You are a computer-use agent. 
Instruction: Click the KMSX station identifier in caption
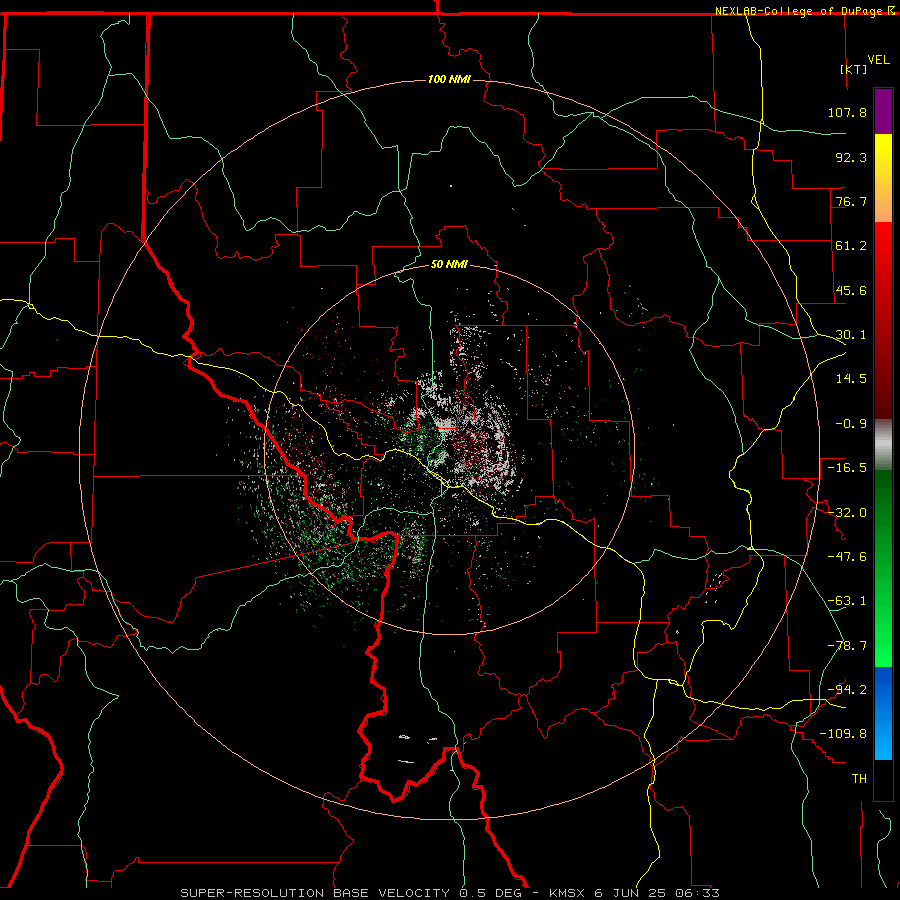[568, 893]
